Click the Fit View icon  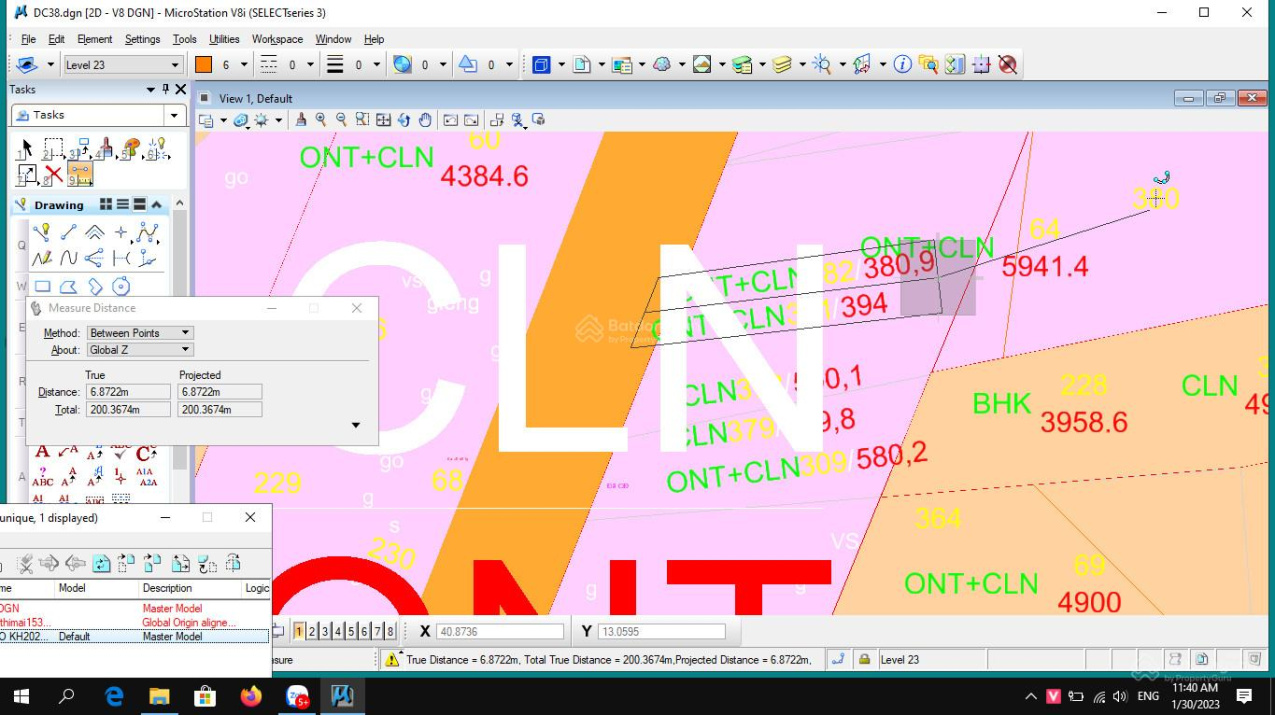point(383,120)
